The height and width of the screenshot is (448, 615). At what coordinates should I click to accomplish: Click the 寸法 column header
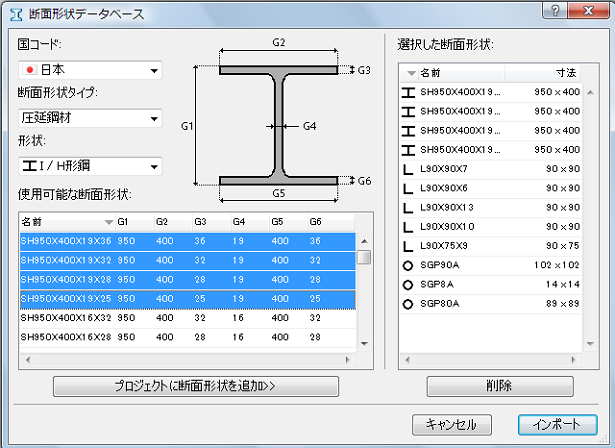(541, 73)
